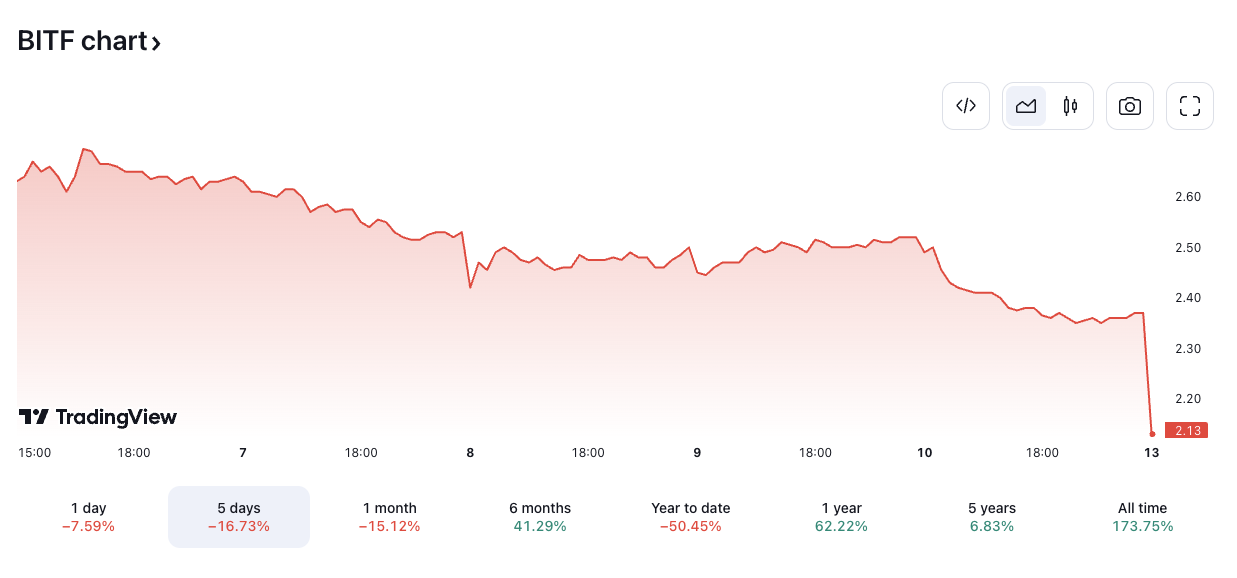Activate the 1 day timeframe

pyautogui.click(x=88, y=516)
